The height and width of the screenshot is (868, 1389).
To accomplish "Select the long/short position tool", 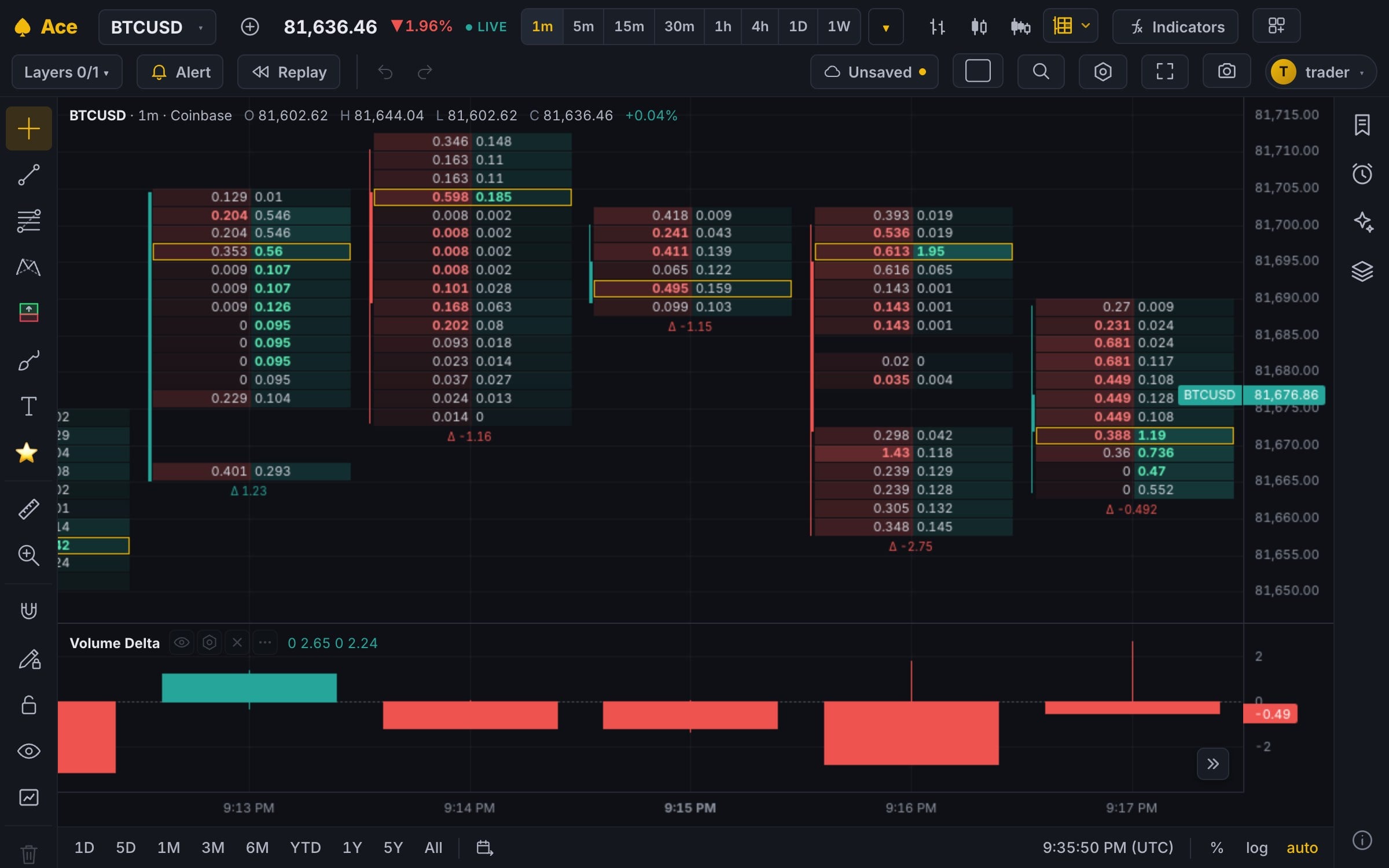I will click(28, 313).
